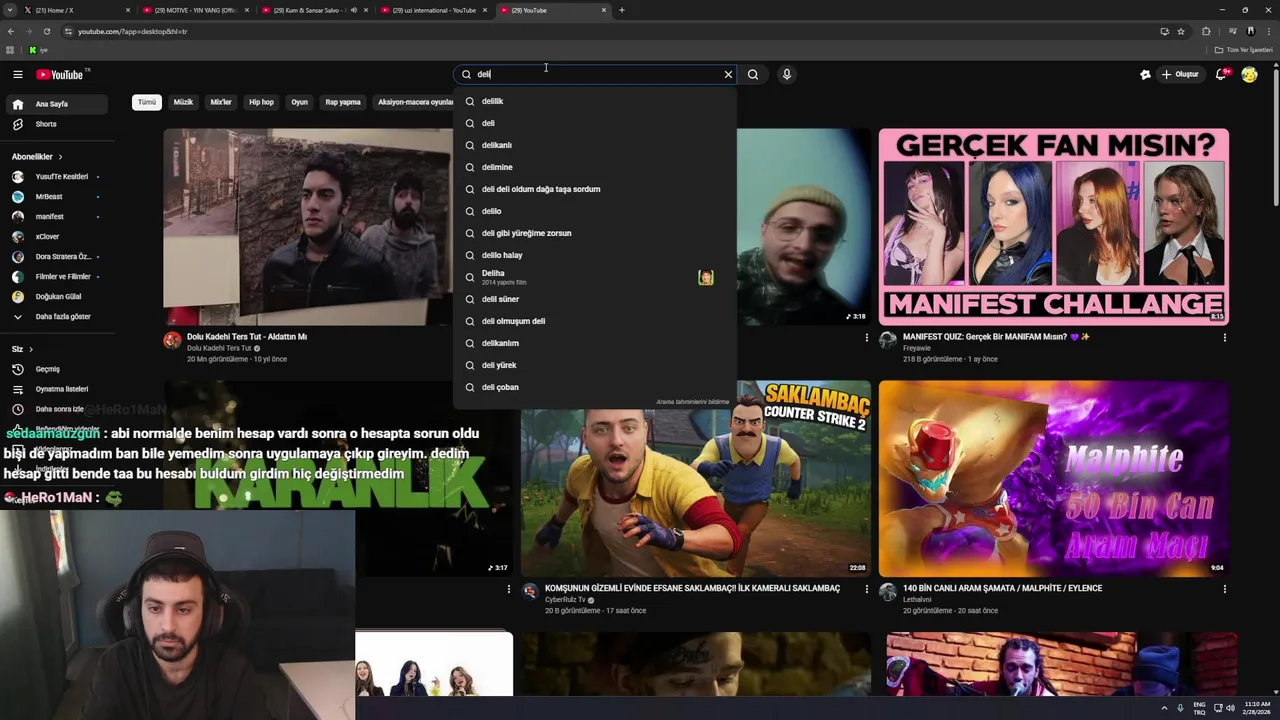Open the Freyawle channel name link
Image resolution: width=1280 pixels, height=720 pixels.
[x=917, y=348]
